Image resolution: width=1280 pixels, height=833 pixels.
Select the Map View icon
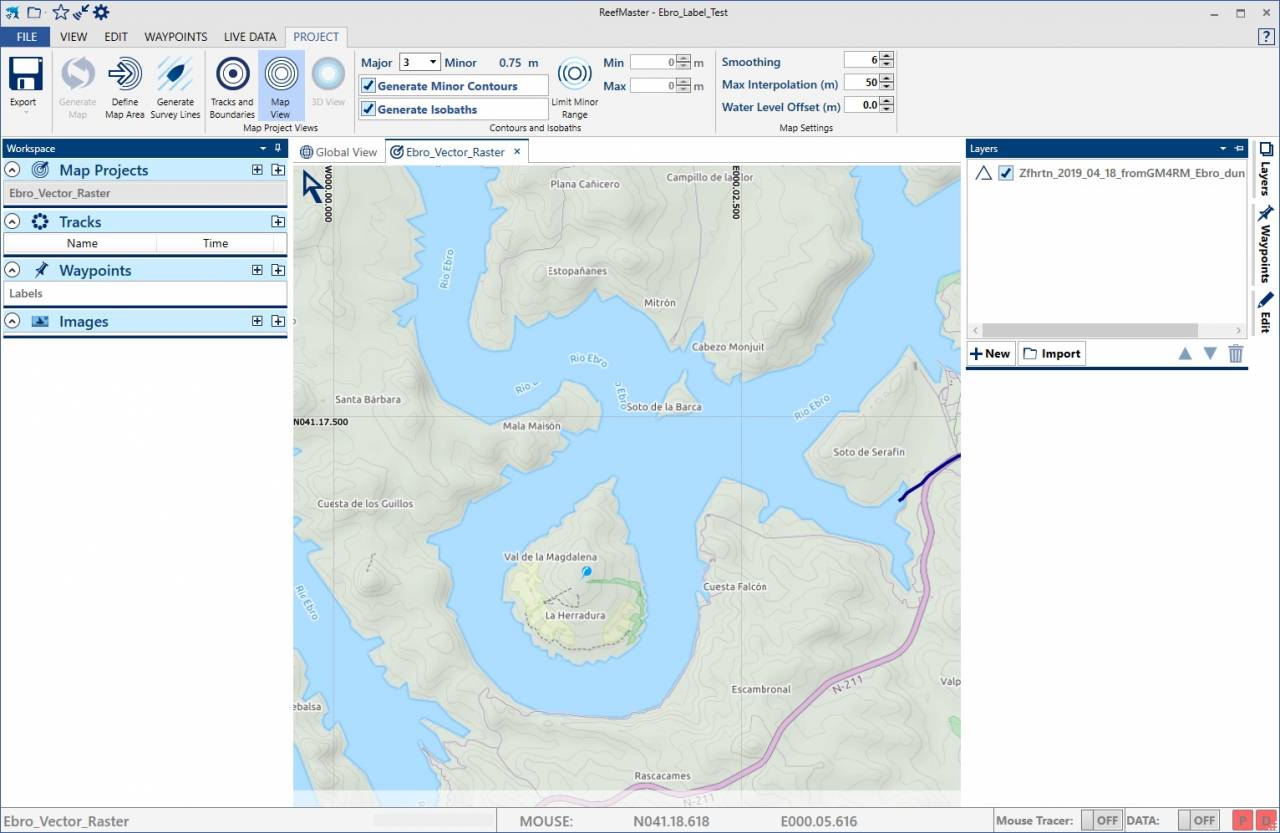pos(280,75)
